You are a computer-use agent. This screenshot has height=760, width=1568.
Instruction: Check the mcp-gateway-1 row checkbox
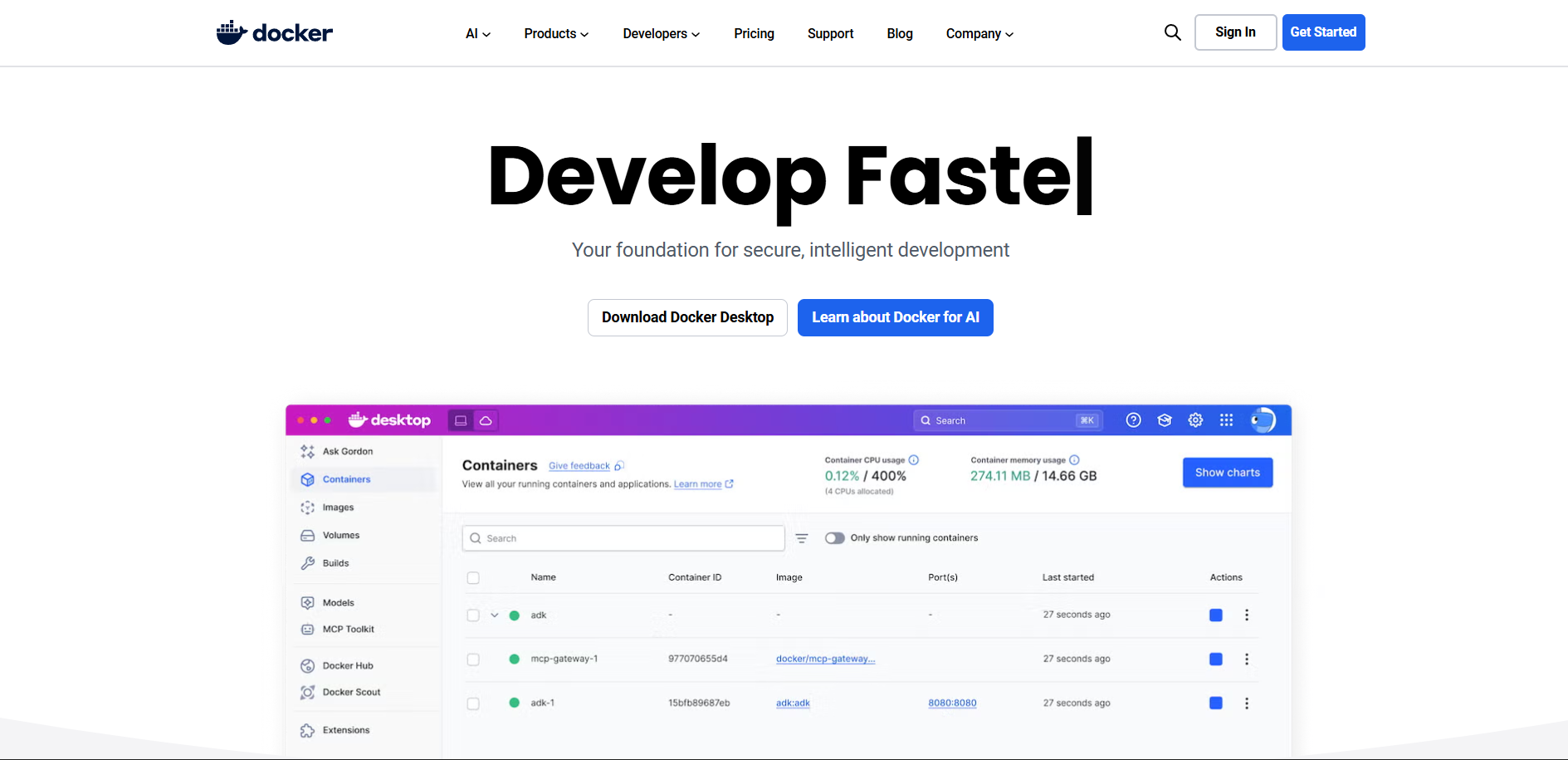coord(473,659)
